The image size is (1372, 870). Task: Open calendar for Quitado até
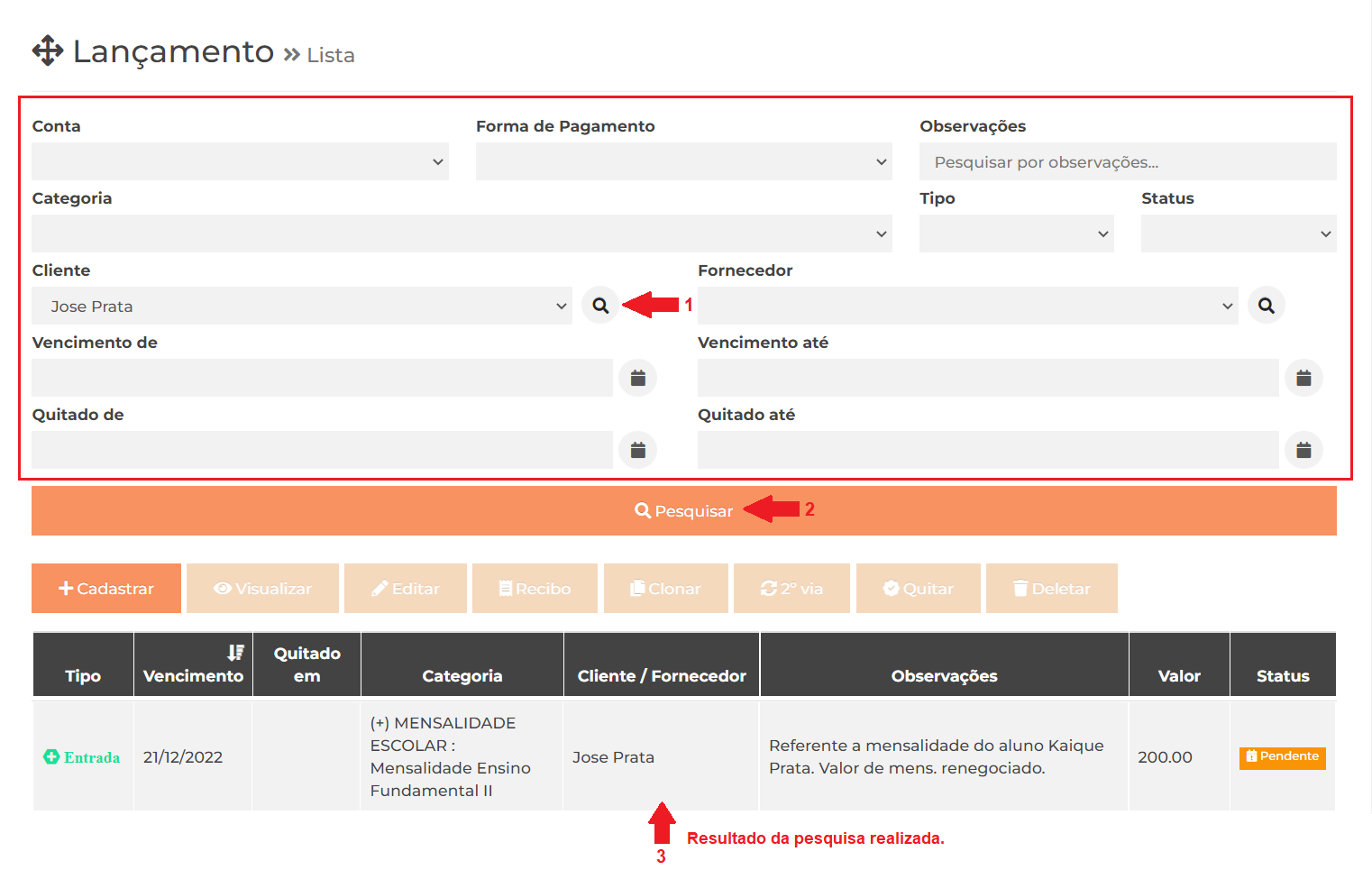(x=1303, y=450)
